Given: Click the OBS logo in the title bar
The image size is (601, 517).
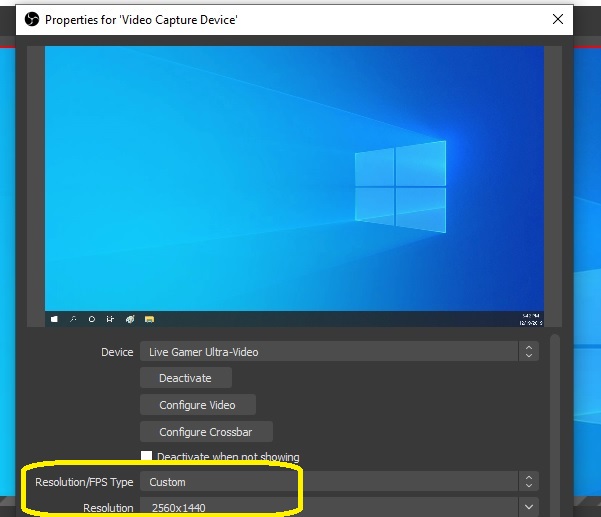Looking at the screenshot, I should [30, 19].
